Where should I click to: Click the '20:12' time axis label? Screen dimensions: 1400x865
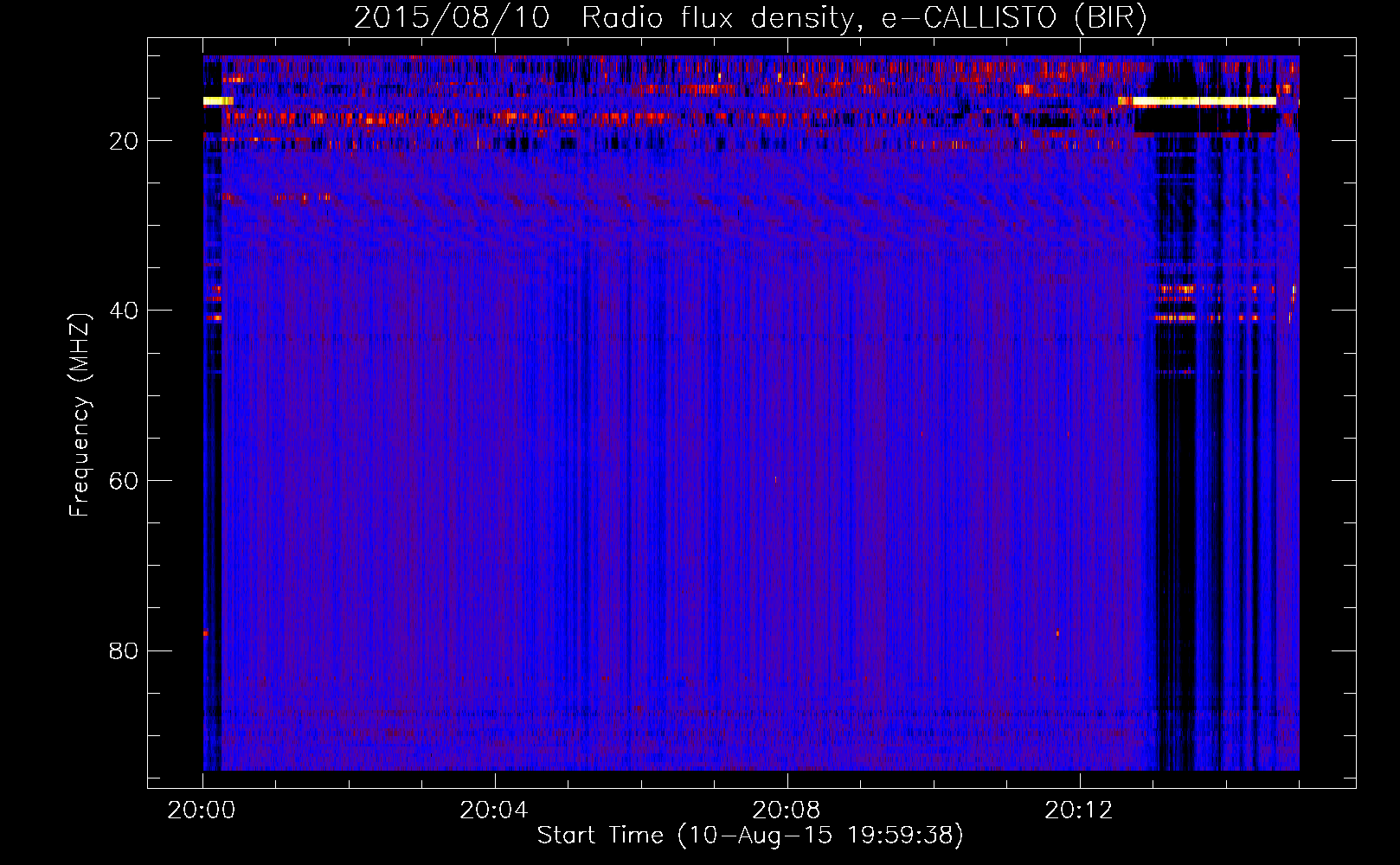pyautogui.click(x=1079, y=811)
